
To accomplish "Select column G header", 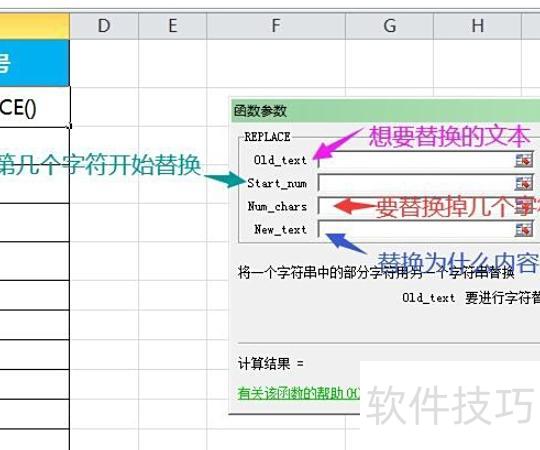I will click(x=390, y=26).
